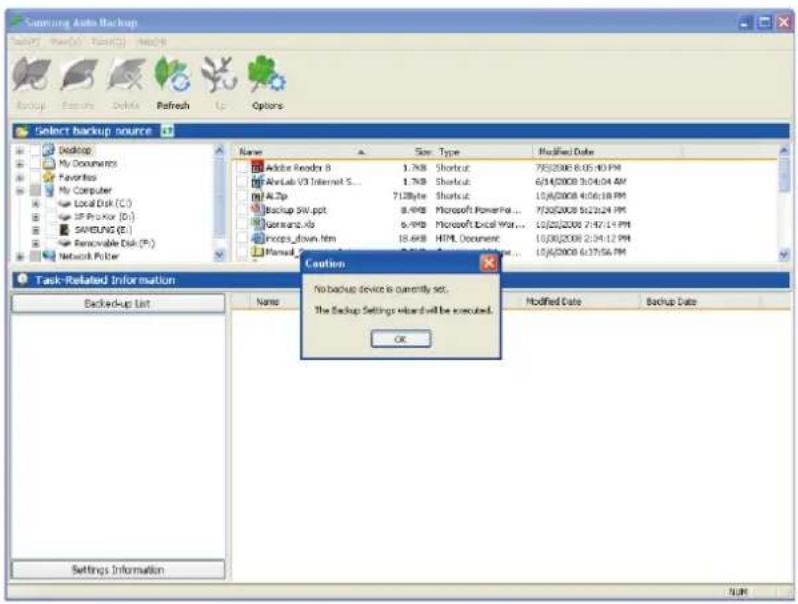Click the Removable Disk (F:) drive icon
This screenshot has height=604, width=798.
click(x=64, y=243)
